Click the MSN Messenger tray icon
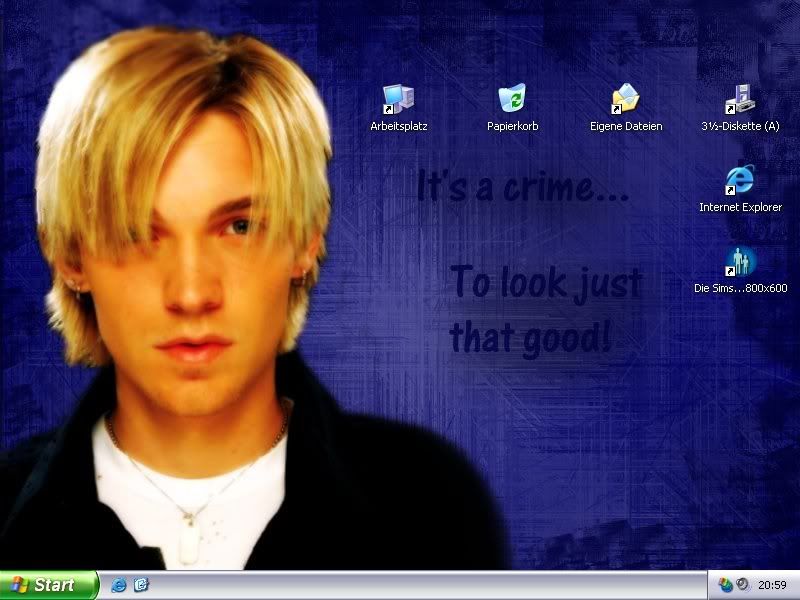This screenshot has height=600, width=800. coord(724,585)
